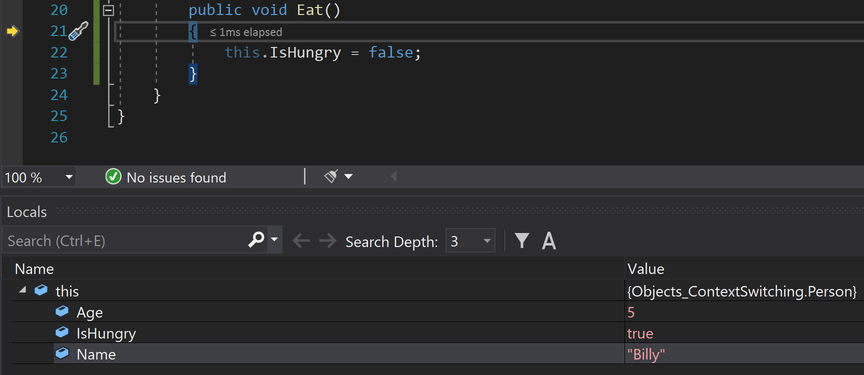Open the Search Depth dropdown showing 3
864x375 pixels.
[x=470, y=241]
